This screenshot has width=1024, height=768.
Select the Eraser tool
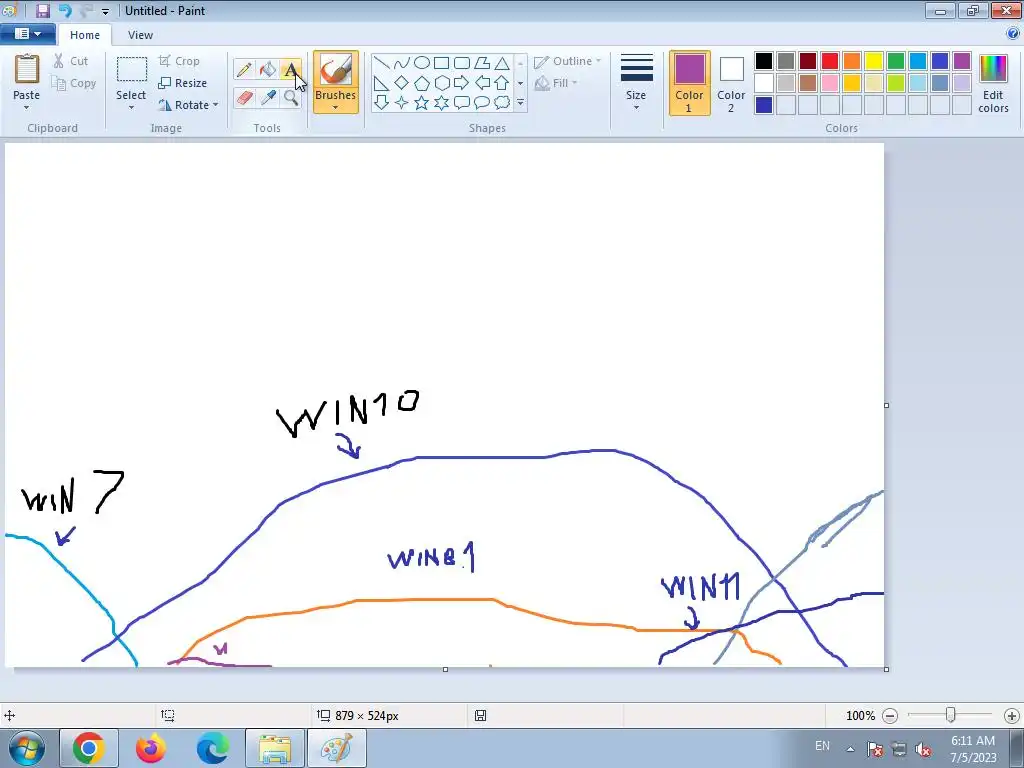(244, 98)
